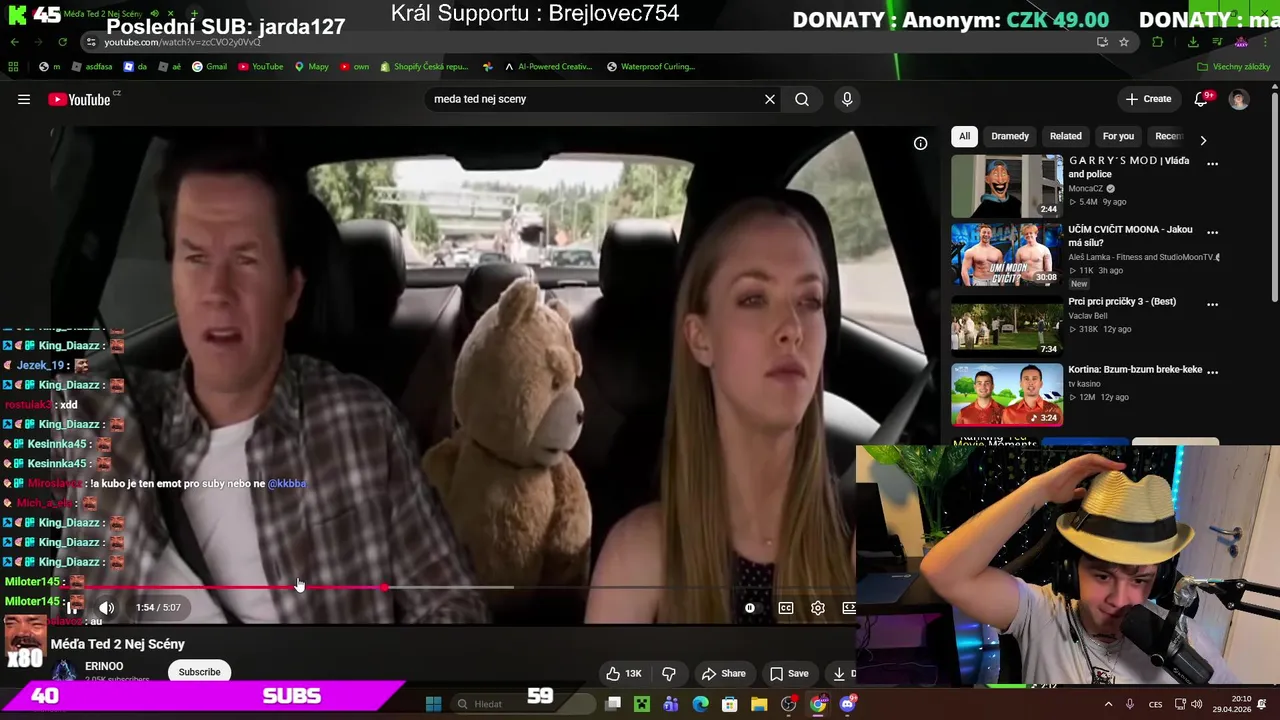Open the ERINOO channel name link
The image size is (1280, 720).
104,666
